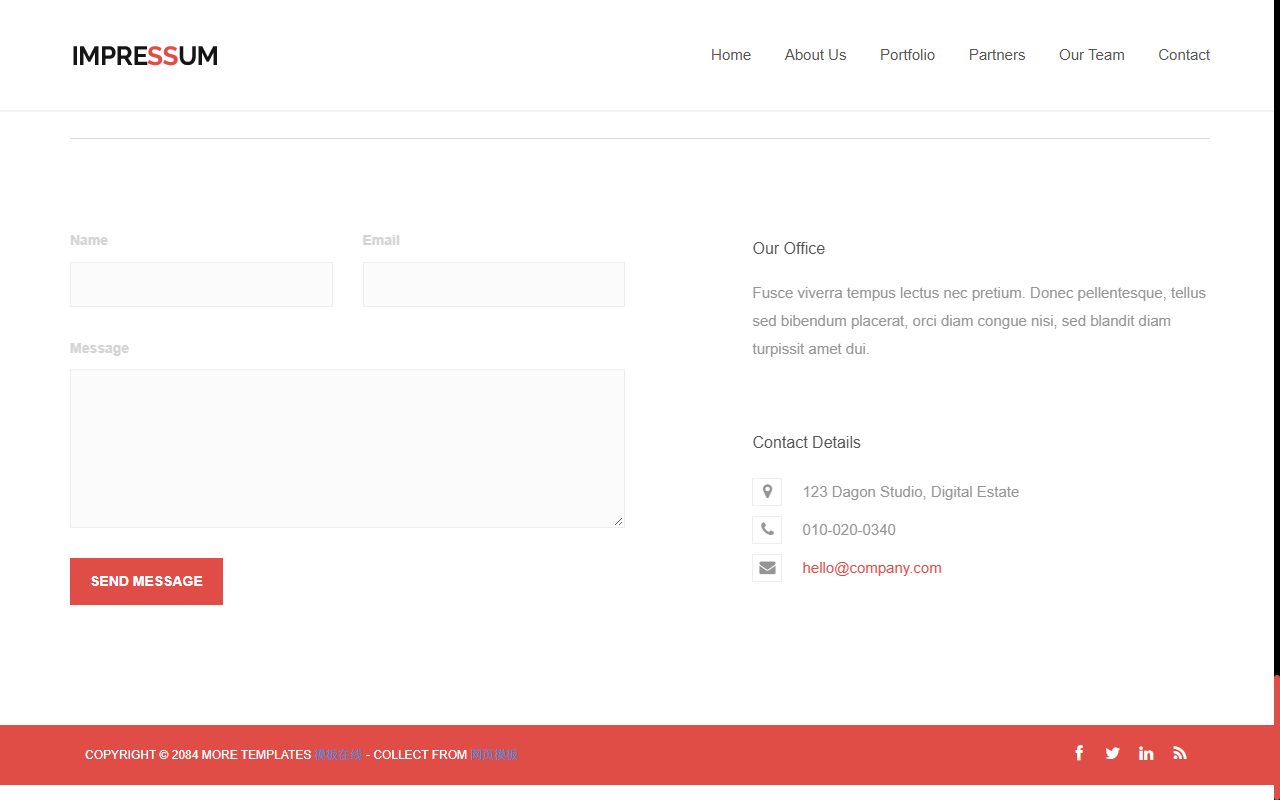
Task: Follow the Chinese link after COLLECT FROM
Action: pyautogui.click(x=494, y=755)
